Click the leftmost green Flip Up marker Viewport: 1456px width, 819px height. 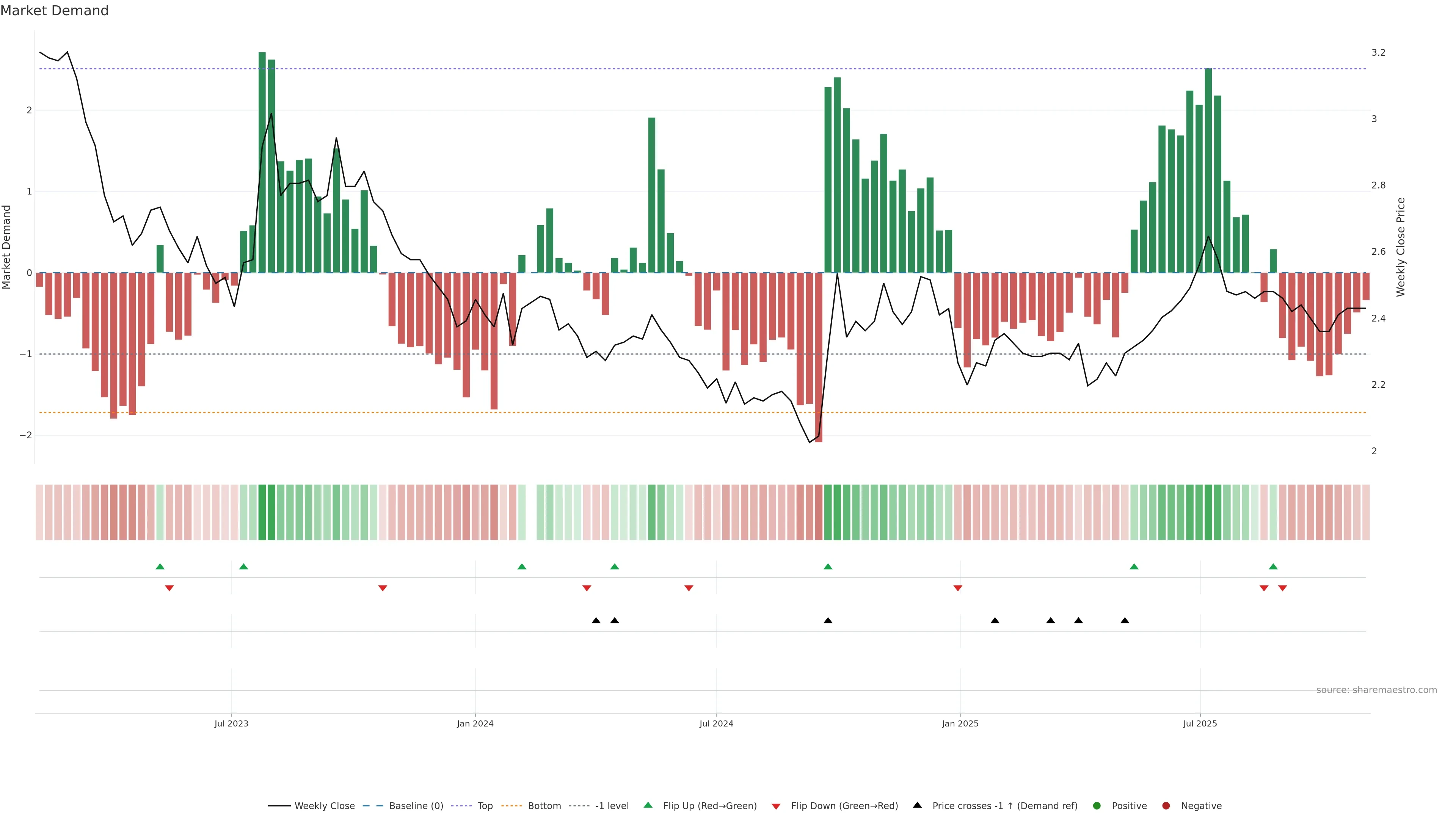160,566
